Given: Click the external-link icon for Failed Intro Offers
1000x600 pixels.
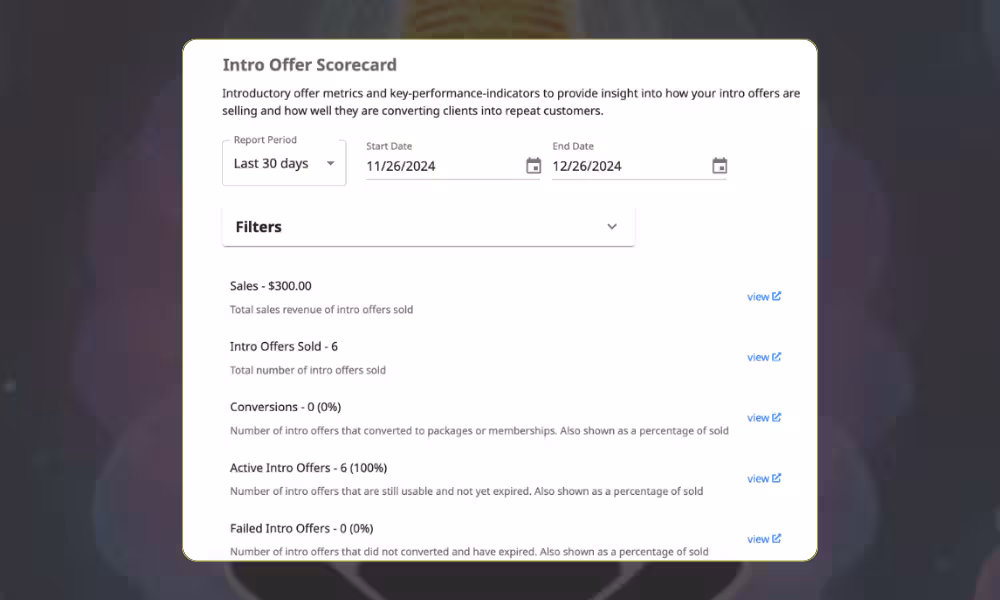Looking at the screenshot, I should (777, 539).
